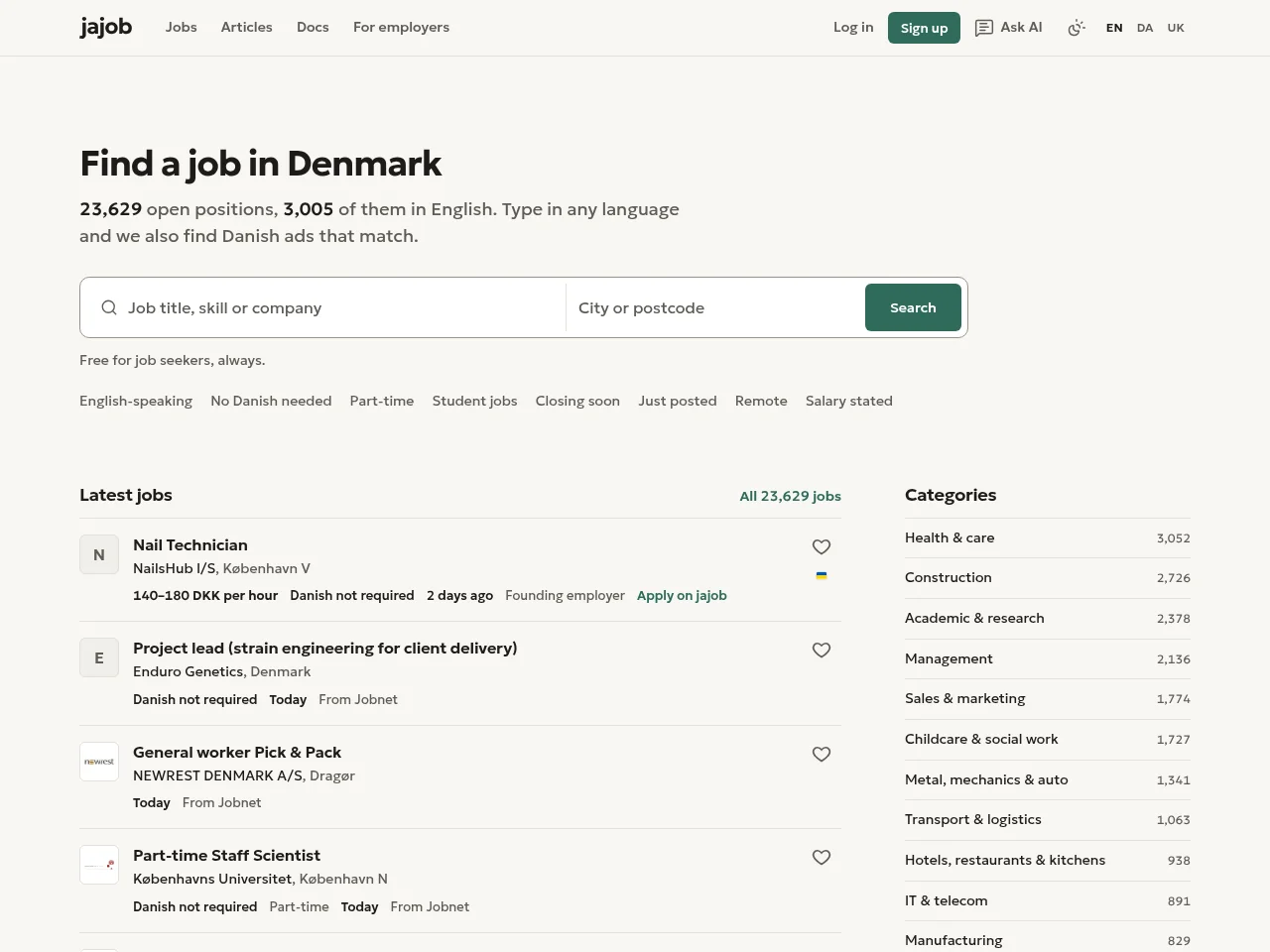Click the Log in link
Viewport: 1270px width, 952px height.
coord(853,27)
